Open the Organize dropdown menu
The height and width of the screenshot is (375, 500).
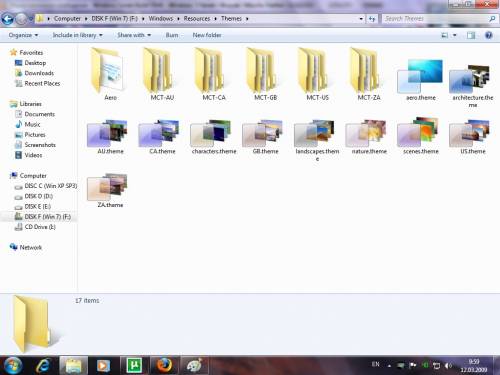23,35
